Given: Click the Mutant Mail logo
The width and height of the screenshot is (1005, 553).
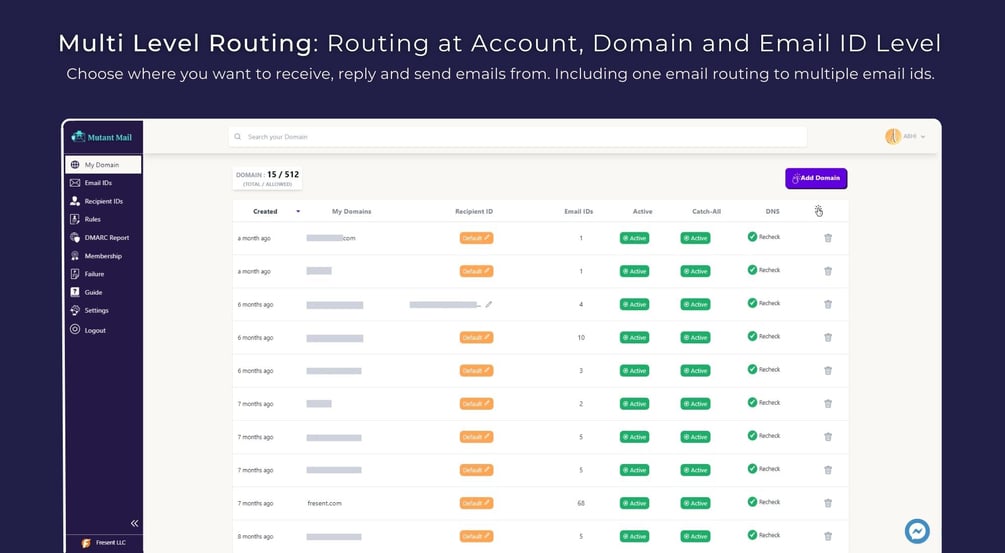Looking at the screenshot, I should tap(102, 136).
